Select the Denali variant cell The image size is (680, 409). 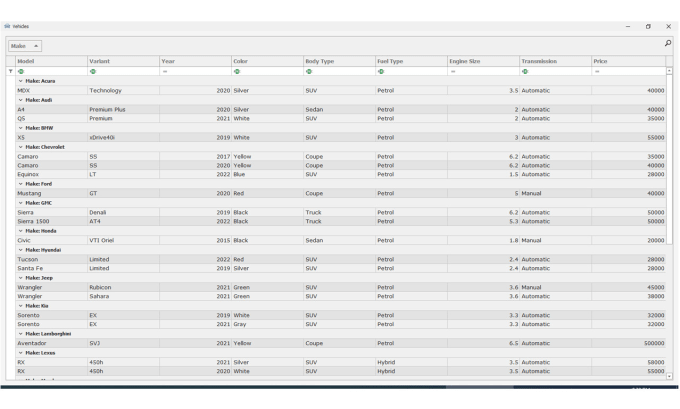pyautogui.click(x=123, y=212)
